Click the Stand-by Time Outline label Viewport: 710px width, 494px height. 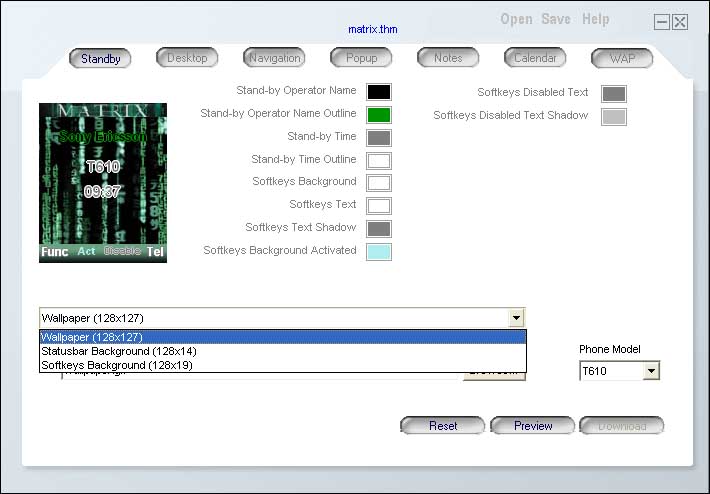point(304,159)
